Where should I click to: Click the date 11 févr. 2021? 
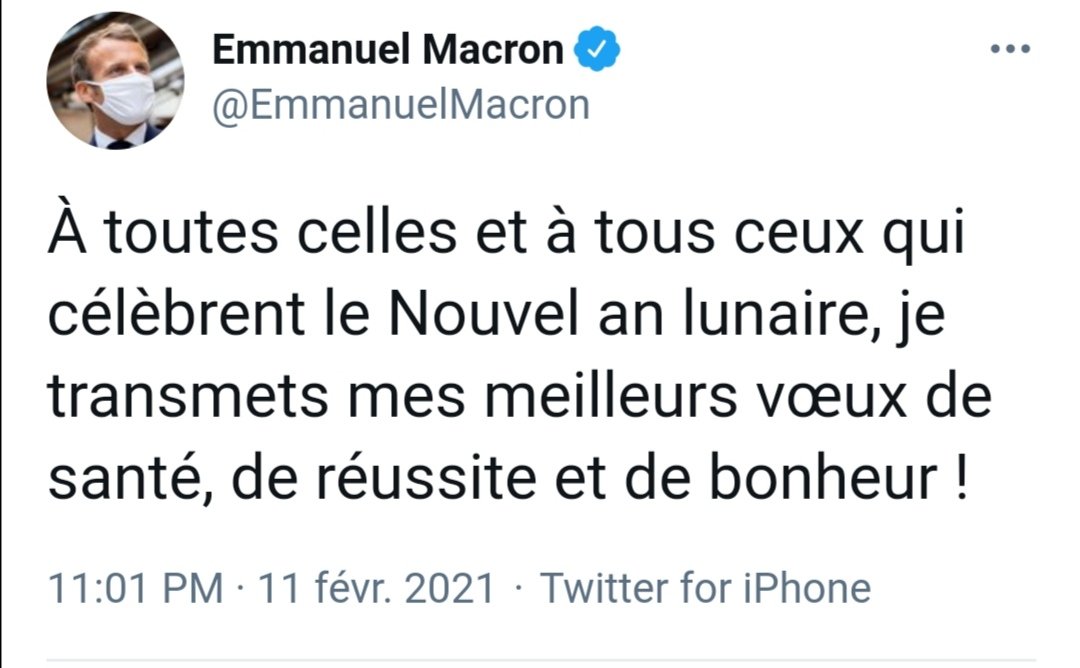pos(377,588)
